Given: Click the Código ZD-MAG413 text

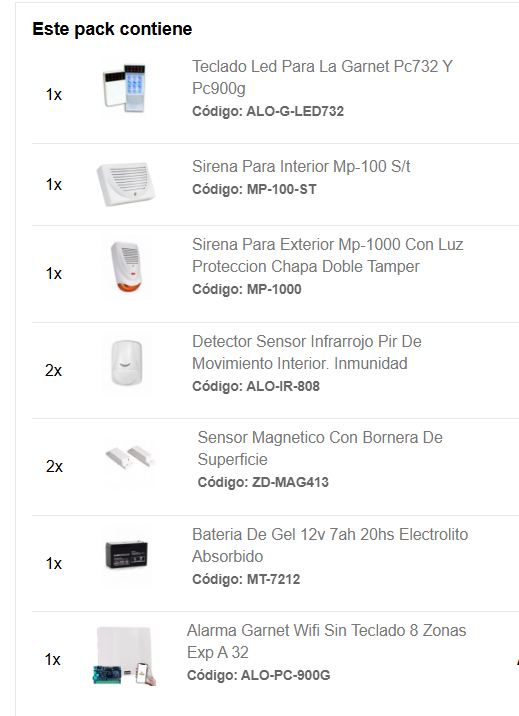Looking at the screenshot, I should pos(263,482).
